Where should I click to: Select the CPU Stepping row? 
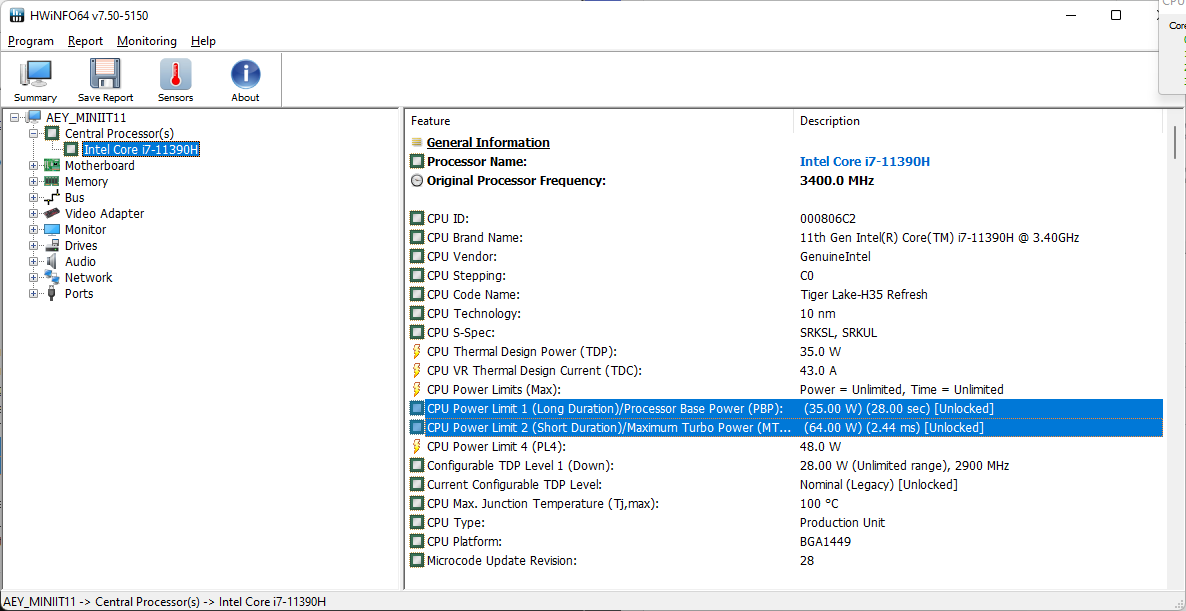coord(785,275)
